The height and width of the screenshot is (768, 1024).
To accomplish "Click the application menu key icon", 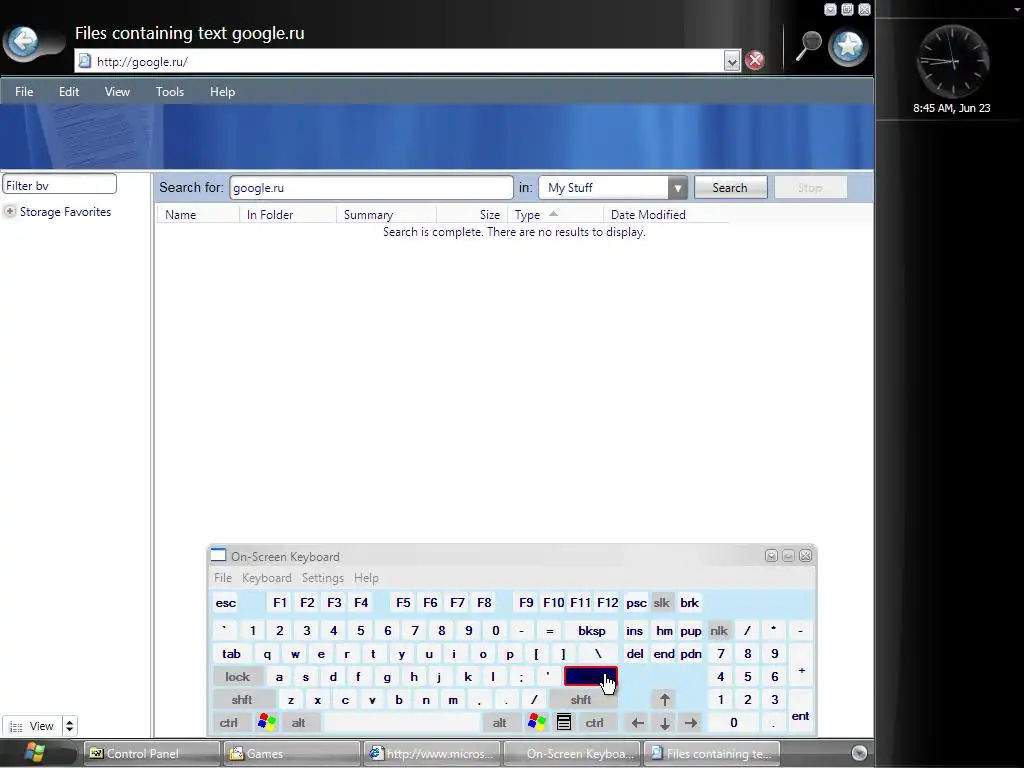I will [564, 723].
